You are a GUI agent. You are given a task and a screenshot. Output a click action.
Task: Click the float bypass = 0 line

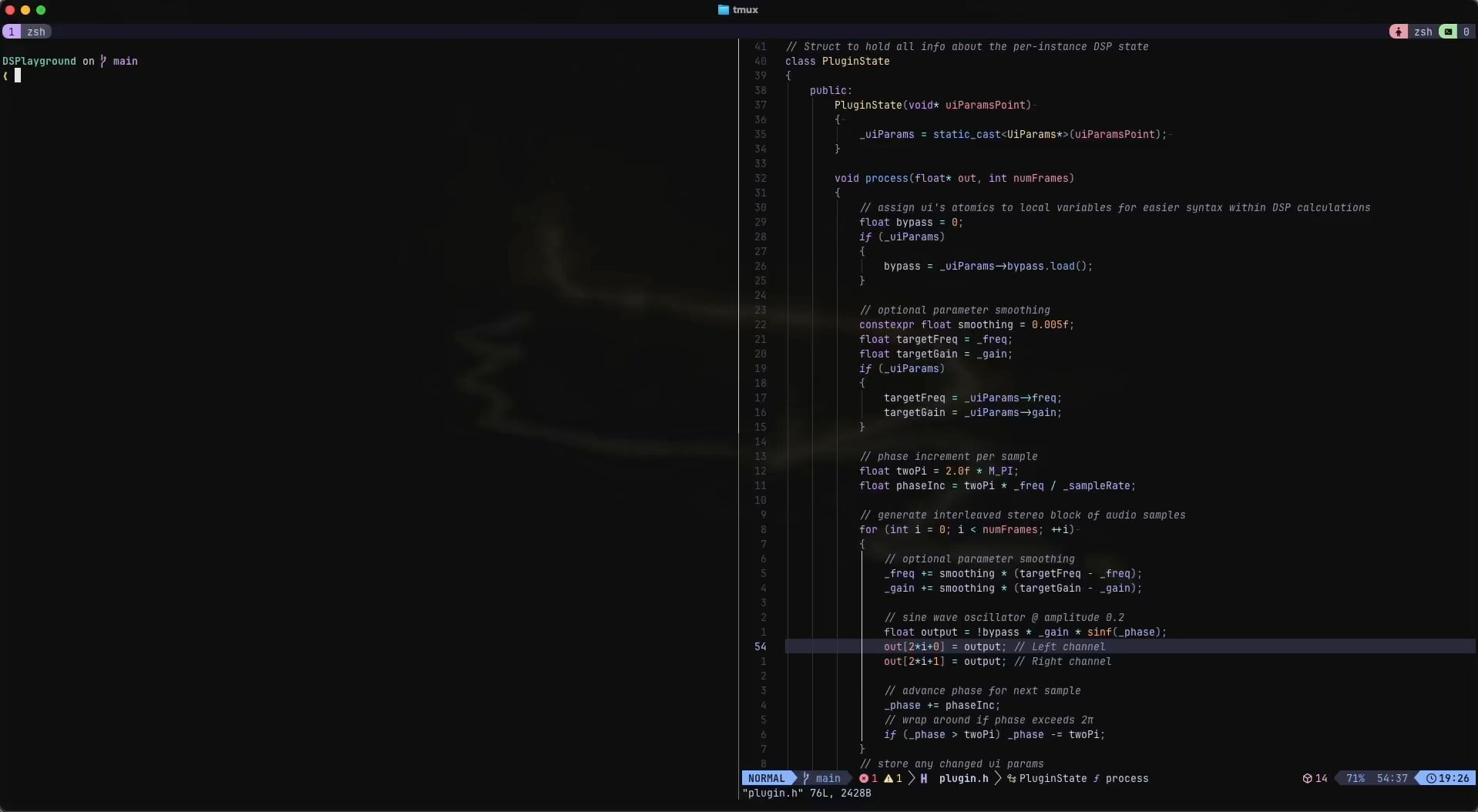[911, 222]
